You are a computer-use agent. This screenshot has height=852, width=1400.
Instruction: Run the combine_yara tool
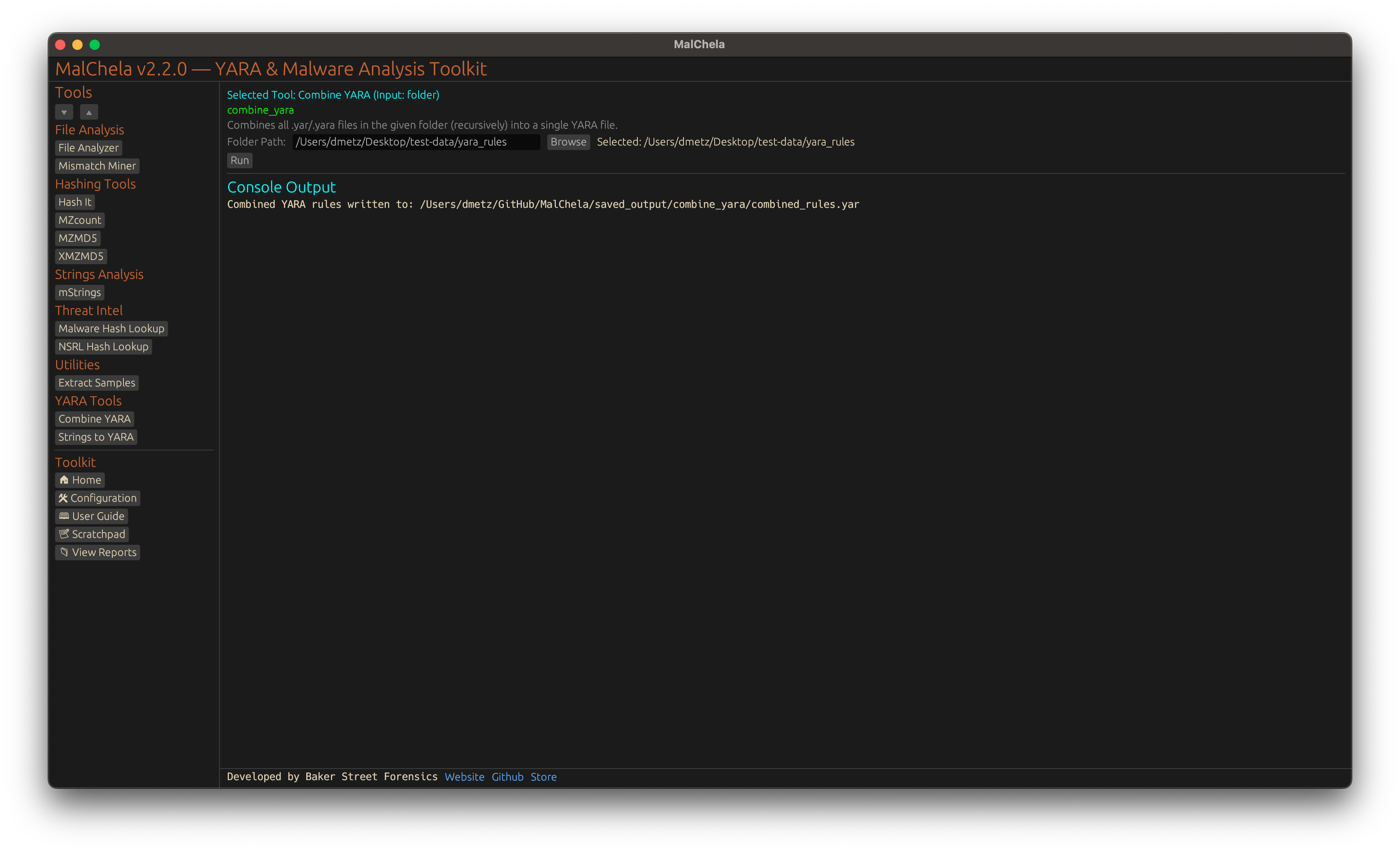(x=239, y=160)
